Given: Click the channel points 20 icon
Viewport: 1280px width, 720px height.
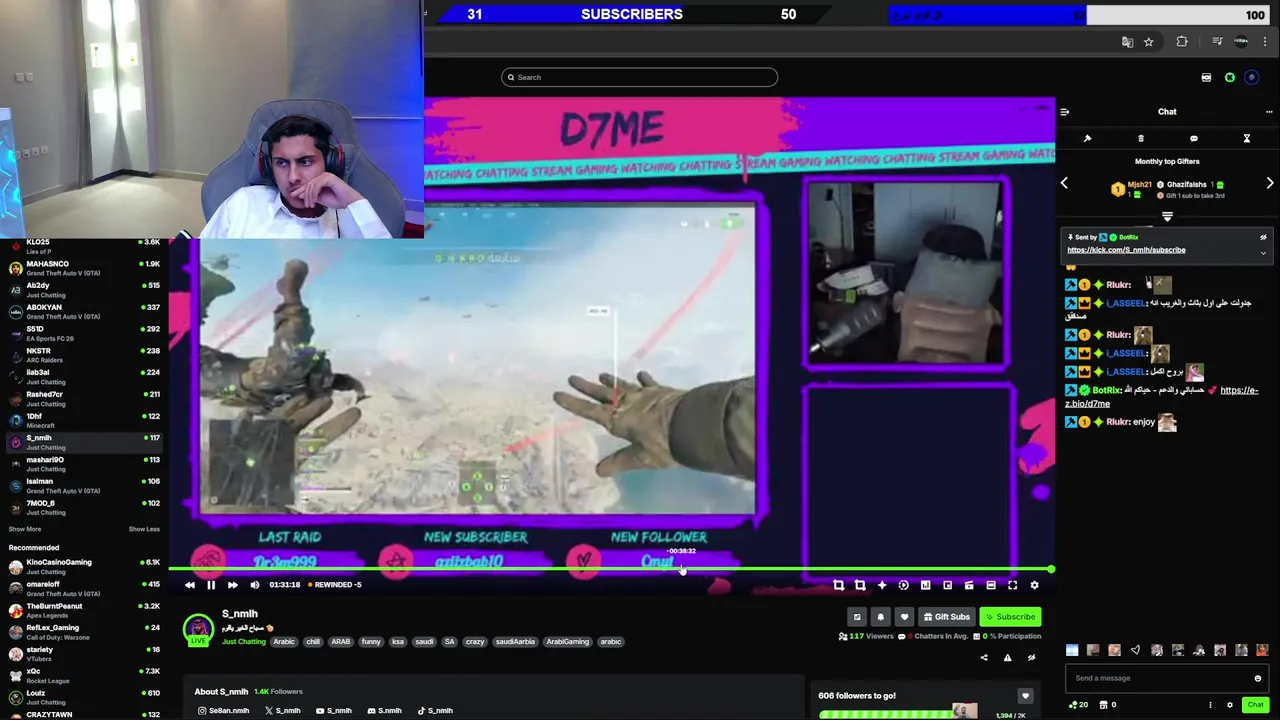Looking at the screenshot, I should pos(1078,705).
